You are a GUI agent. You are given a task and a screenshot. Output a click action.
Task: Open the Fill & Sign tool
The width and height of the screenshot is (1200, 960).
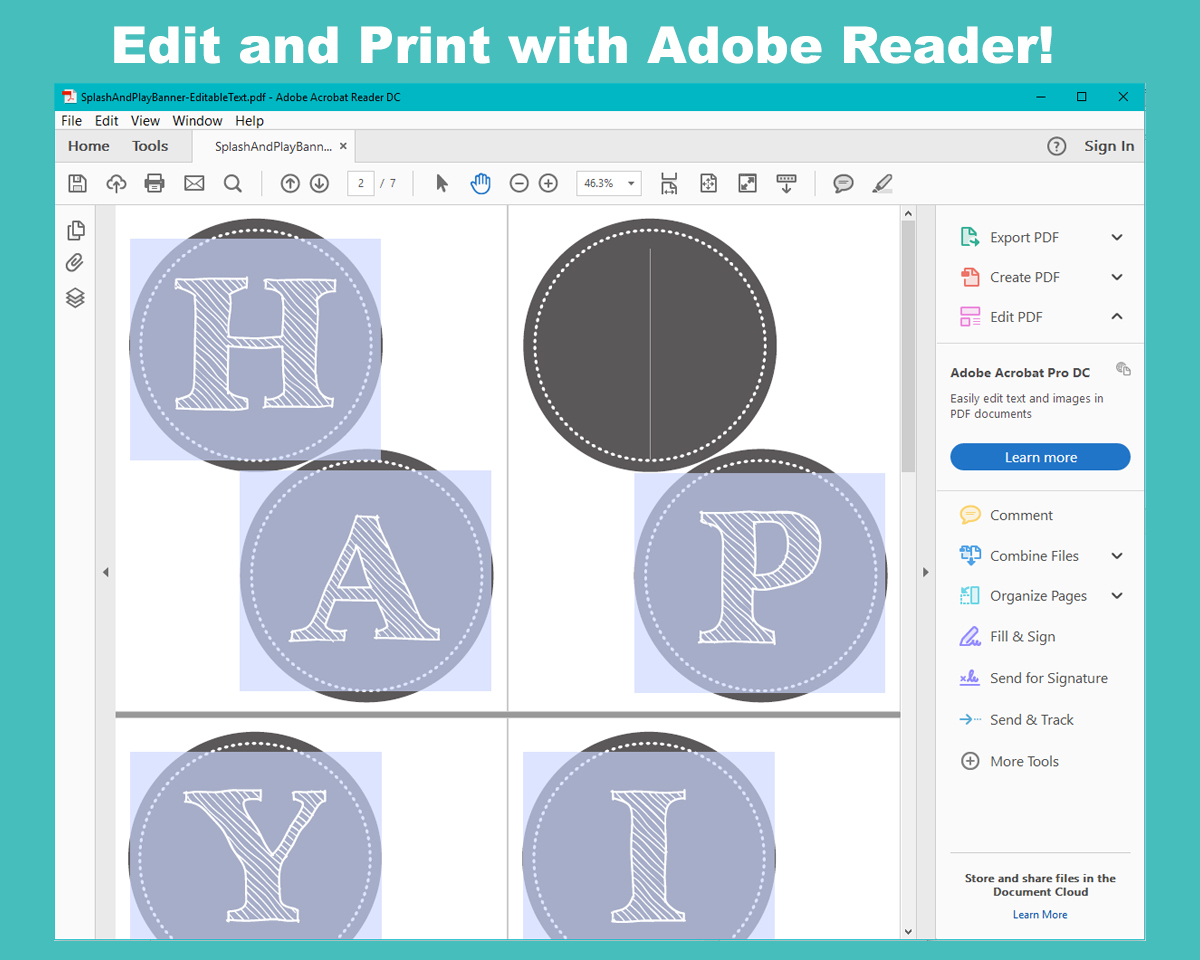click(x=1022, y=637)
